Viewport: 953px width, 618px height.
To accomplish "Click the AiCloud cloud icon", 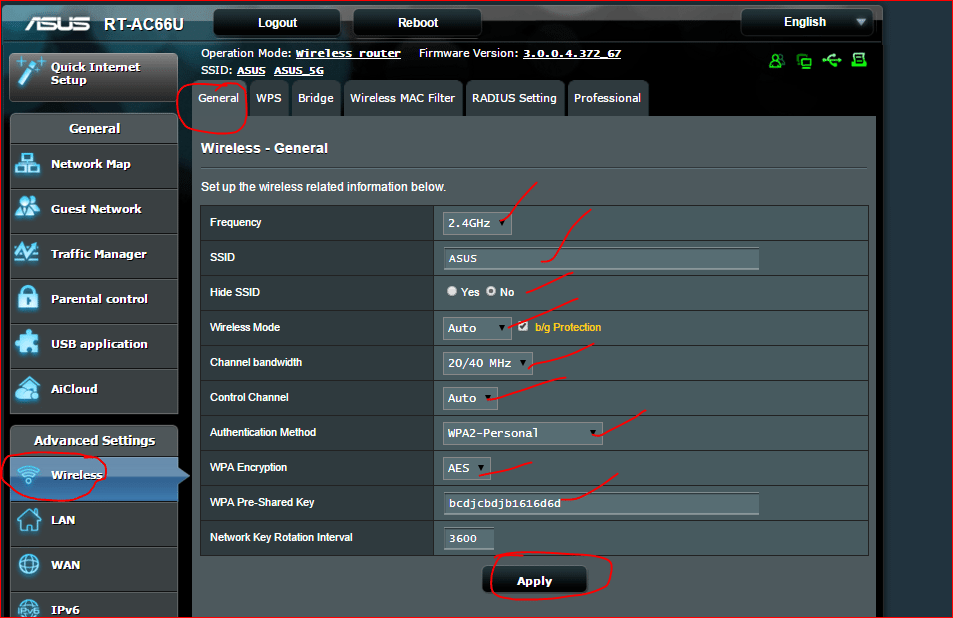I will 27,388.
